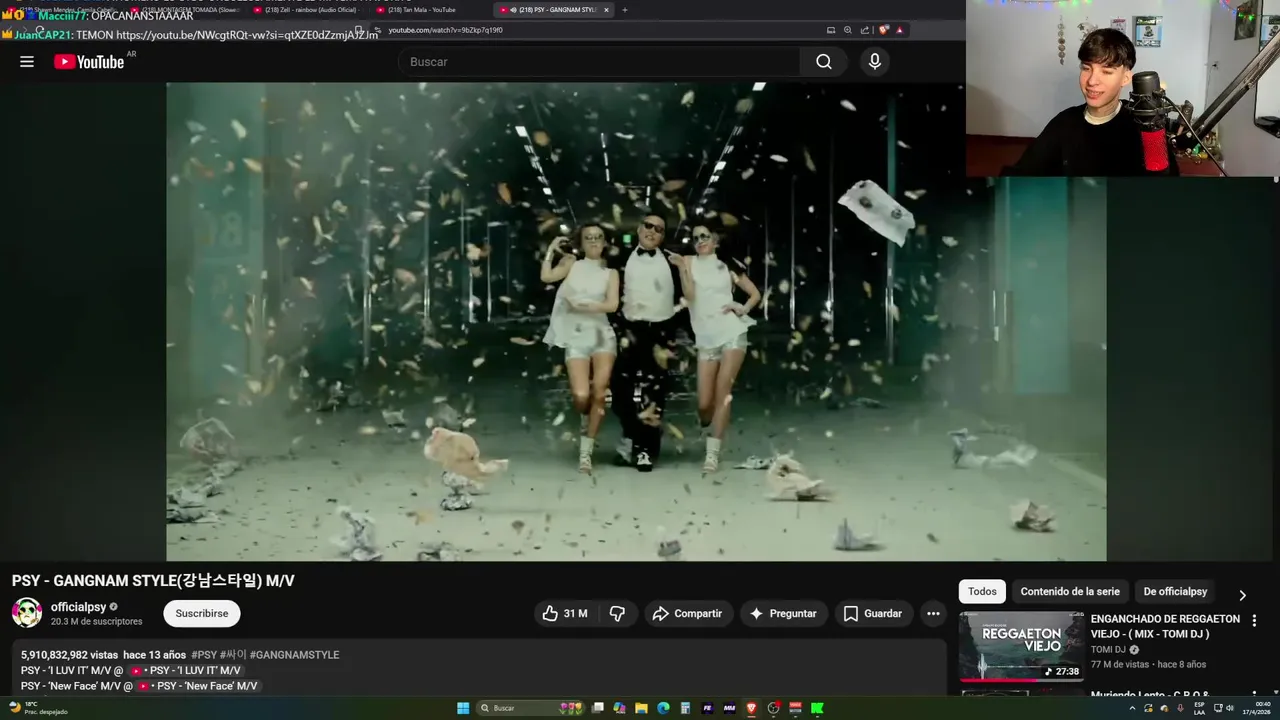Screen dimensions: 1280x720
Task: Subscribe to officialpsy with Suscribirse
Action: pos(202,614)
